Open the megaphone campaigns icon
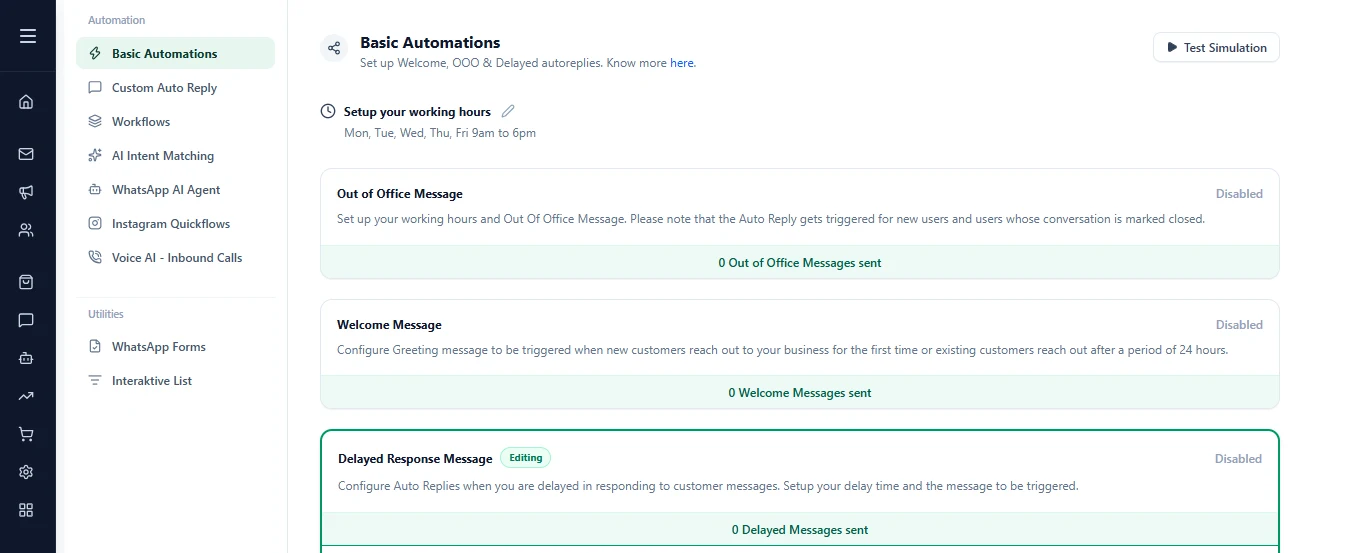The width and height of the screenshot is (1345, 553). 26,192
